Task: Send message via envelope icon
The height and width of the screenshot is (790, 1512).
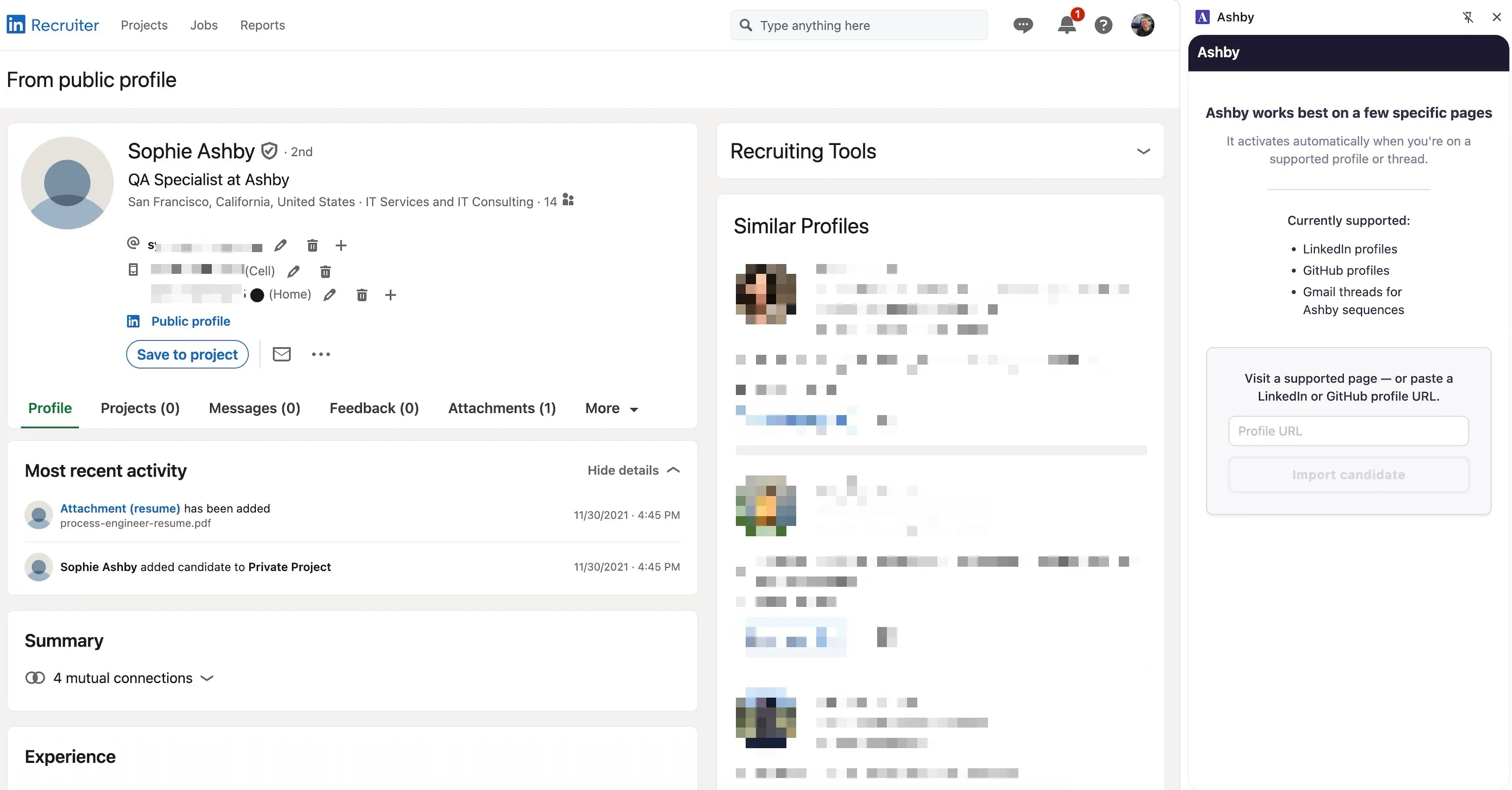Action: (x=282, y=354)
